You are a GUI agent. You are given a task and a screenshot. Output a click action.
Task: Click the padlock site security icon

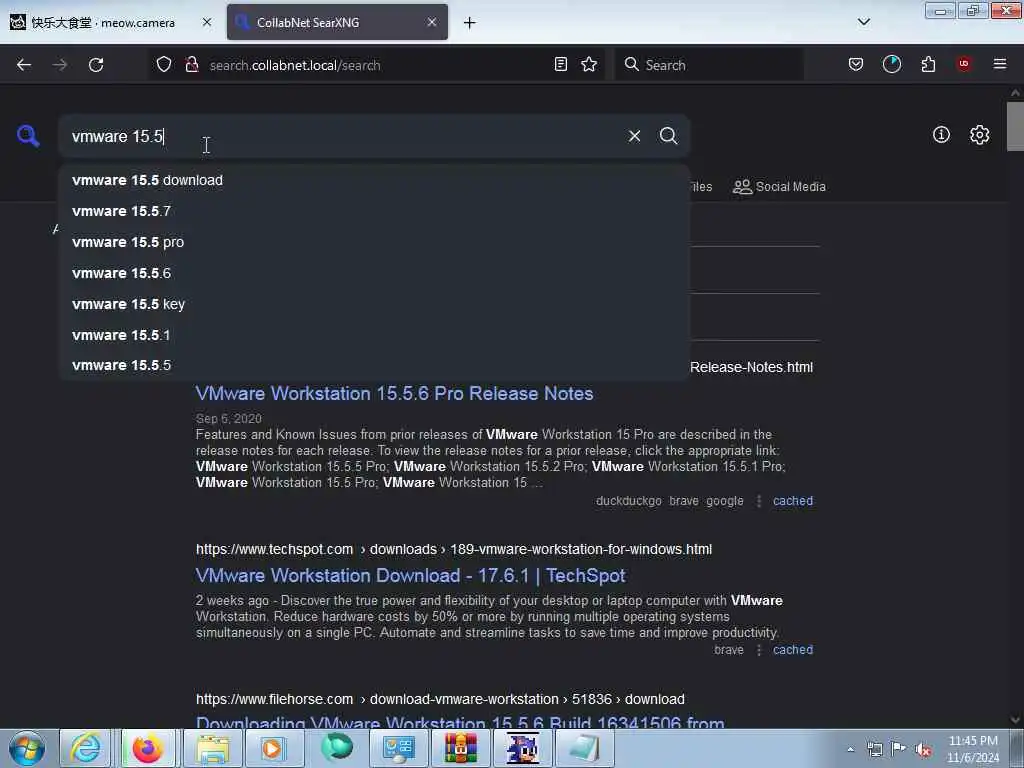192,64
